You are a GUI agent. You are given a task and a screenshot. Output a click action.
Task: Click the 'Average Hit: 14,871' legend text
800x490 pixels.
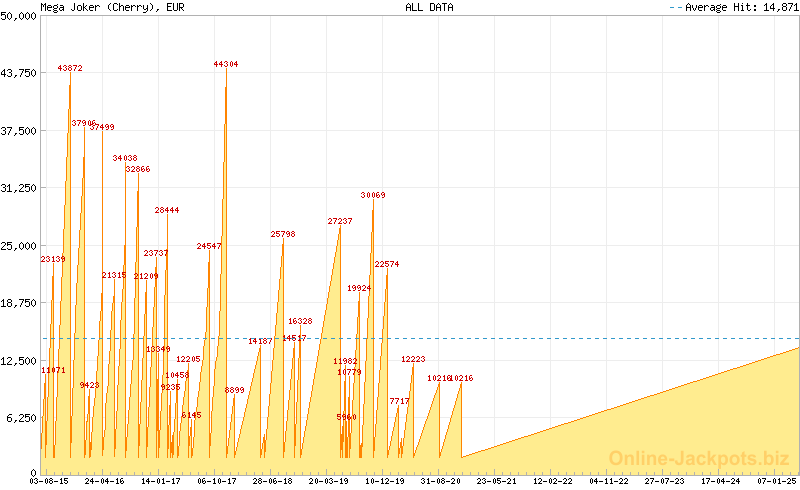tap(742, 7)
